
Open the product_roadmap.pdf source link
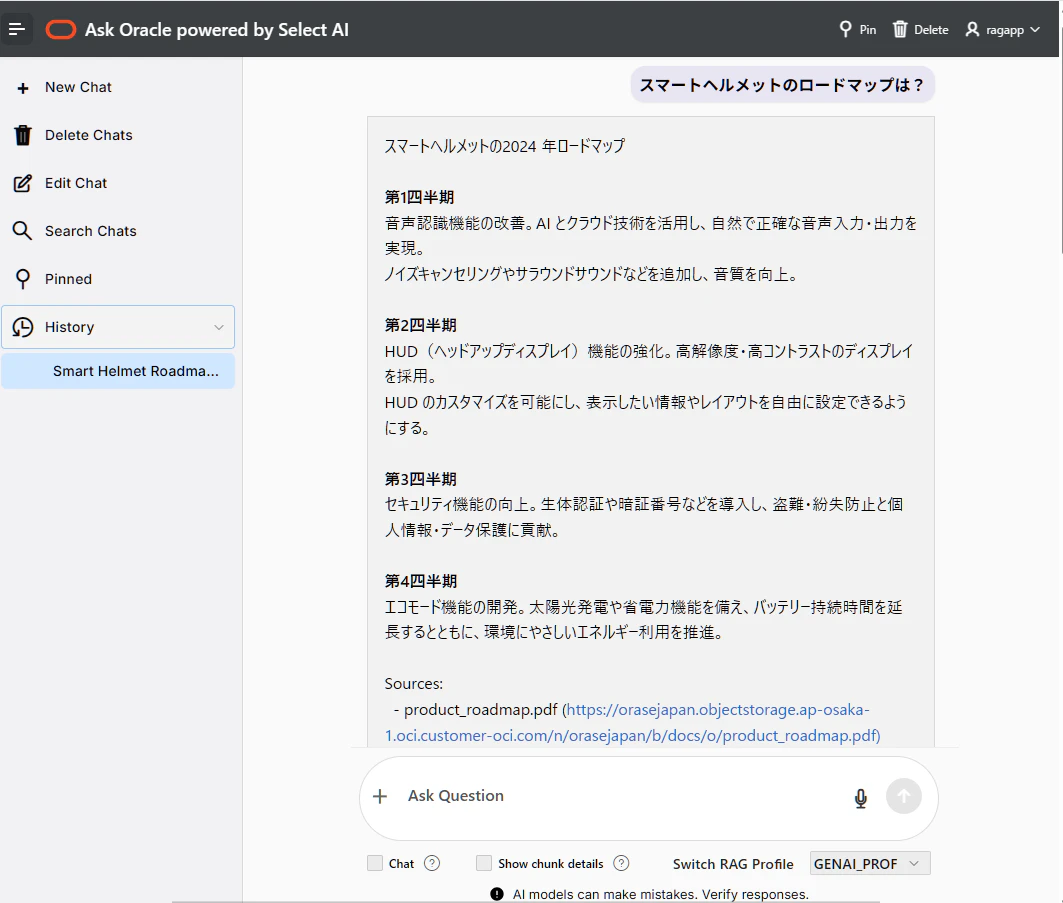(x=633, y=723)
